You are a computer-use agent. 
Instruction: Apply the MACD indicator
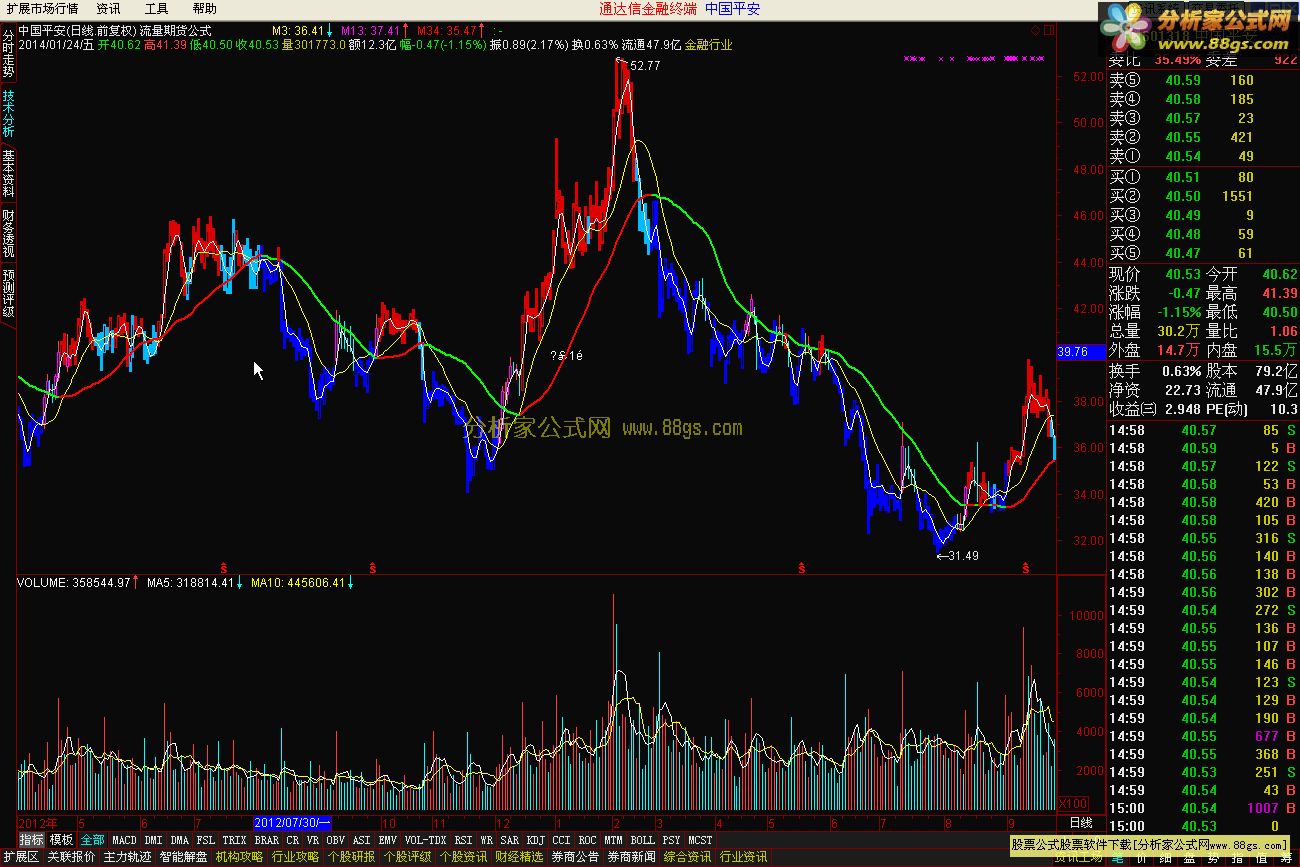[124, 840]
